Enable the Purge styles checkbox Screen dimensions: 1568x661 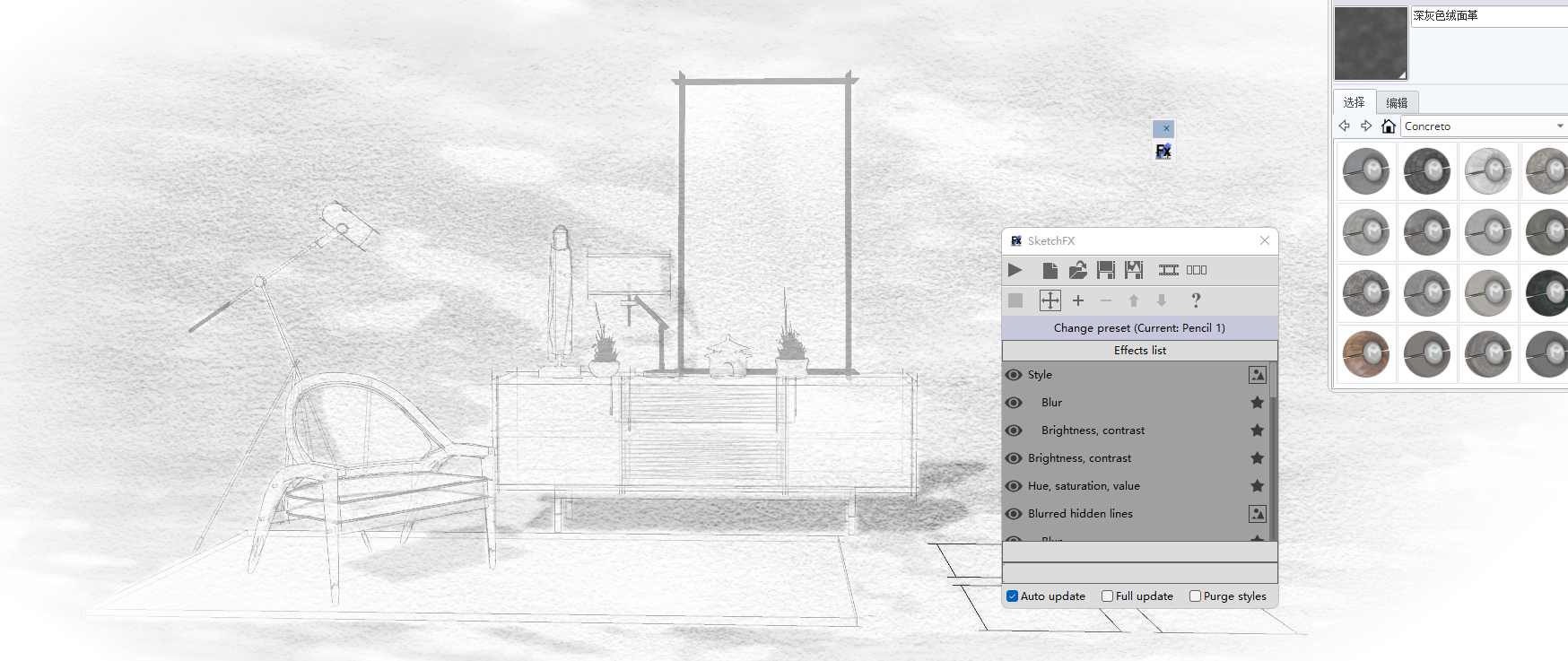[1195, 596]
